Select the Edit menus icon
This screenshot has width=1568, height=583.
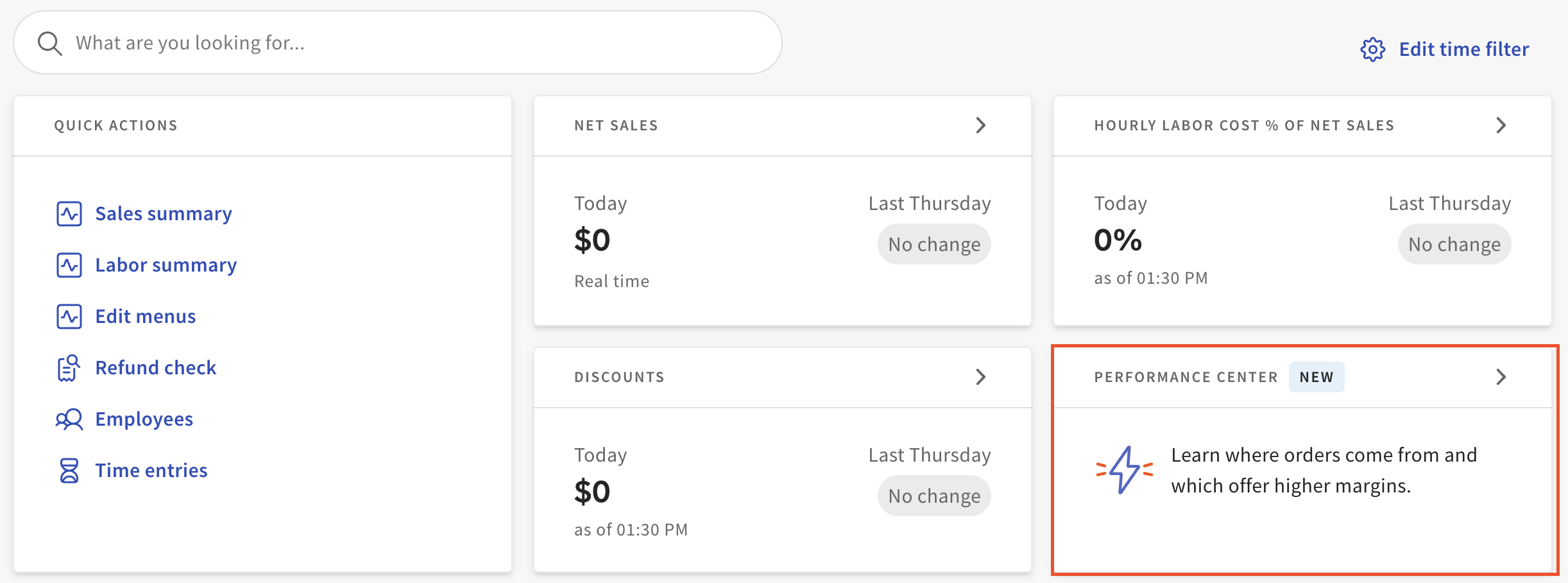(70, 315)
